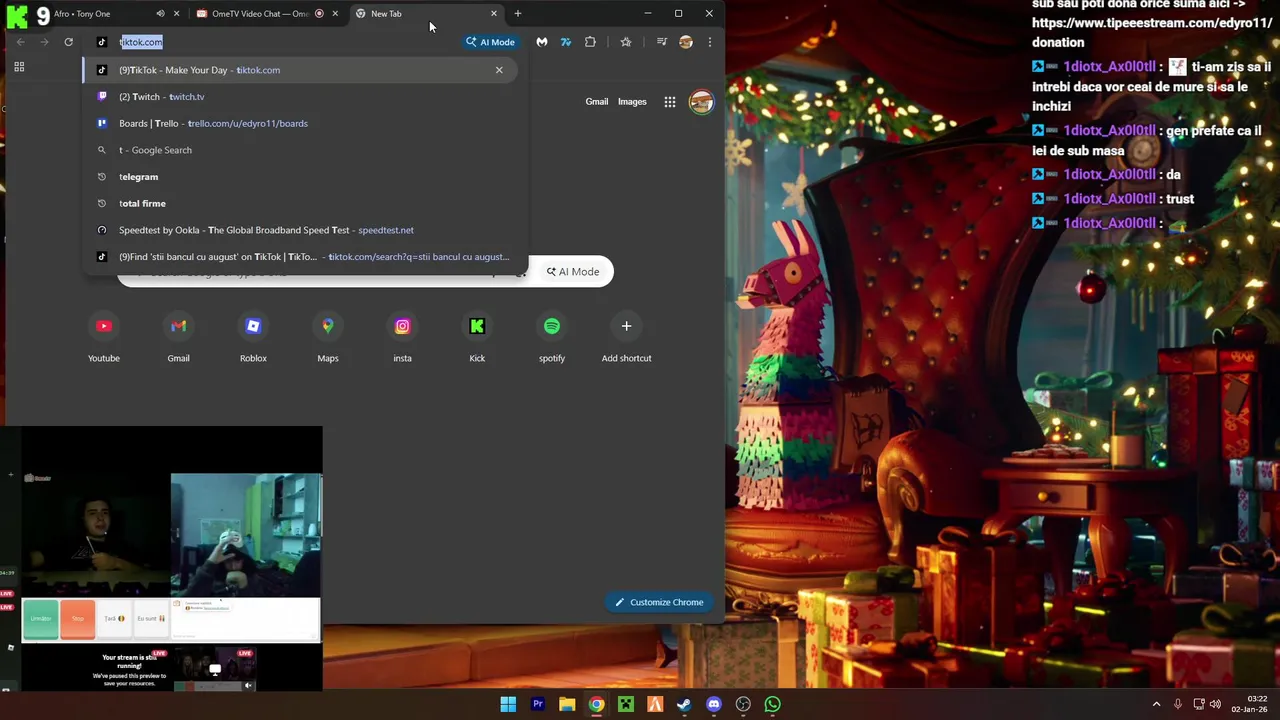Viewport: 1280px width, 720px height.
Task: Open the insta shortcut
Action: coord(402,337)
